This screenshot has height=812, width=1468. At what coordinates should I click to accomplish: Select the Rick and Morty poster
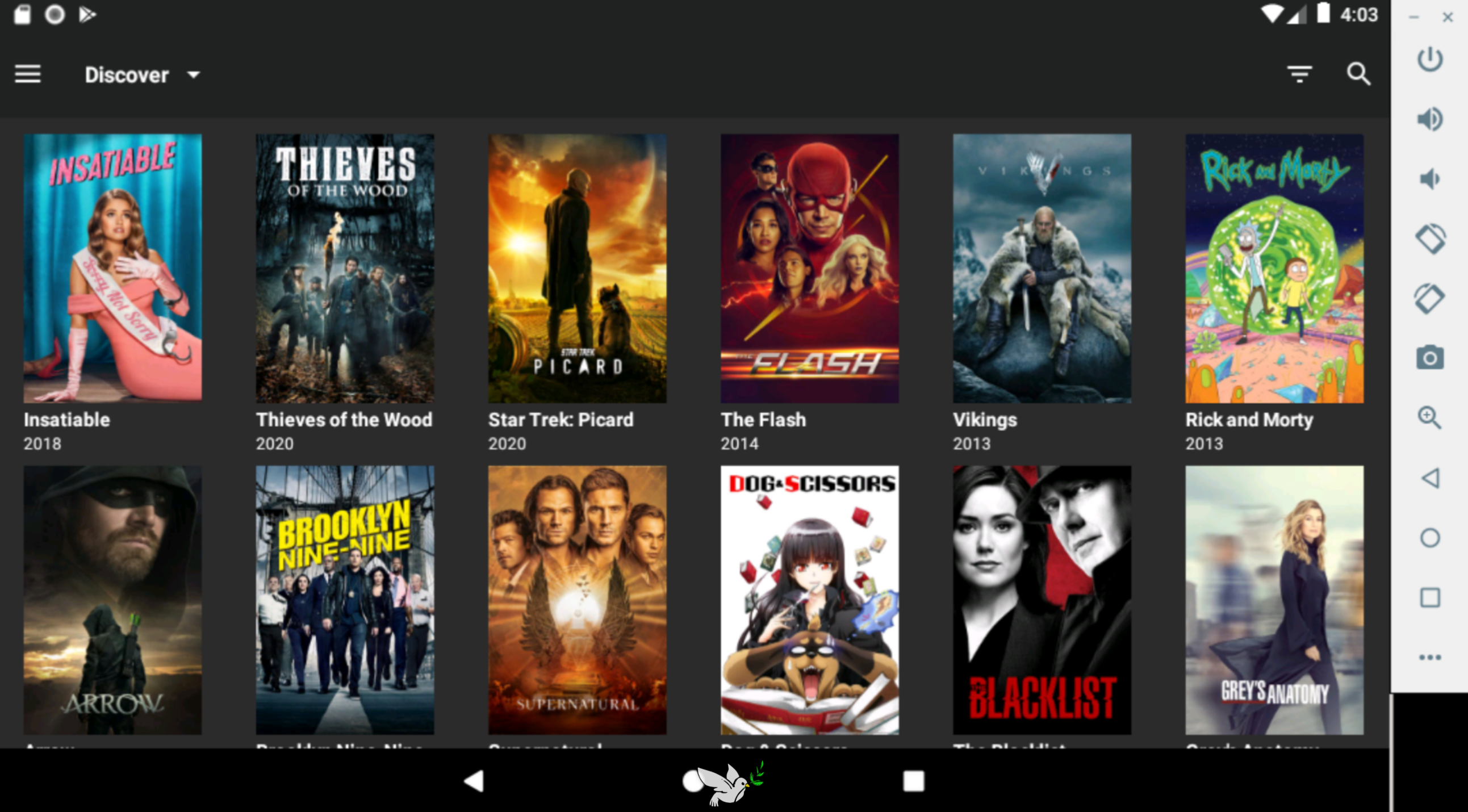[1275, 269]
